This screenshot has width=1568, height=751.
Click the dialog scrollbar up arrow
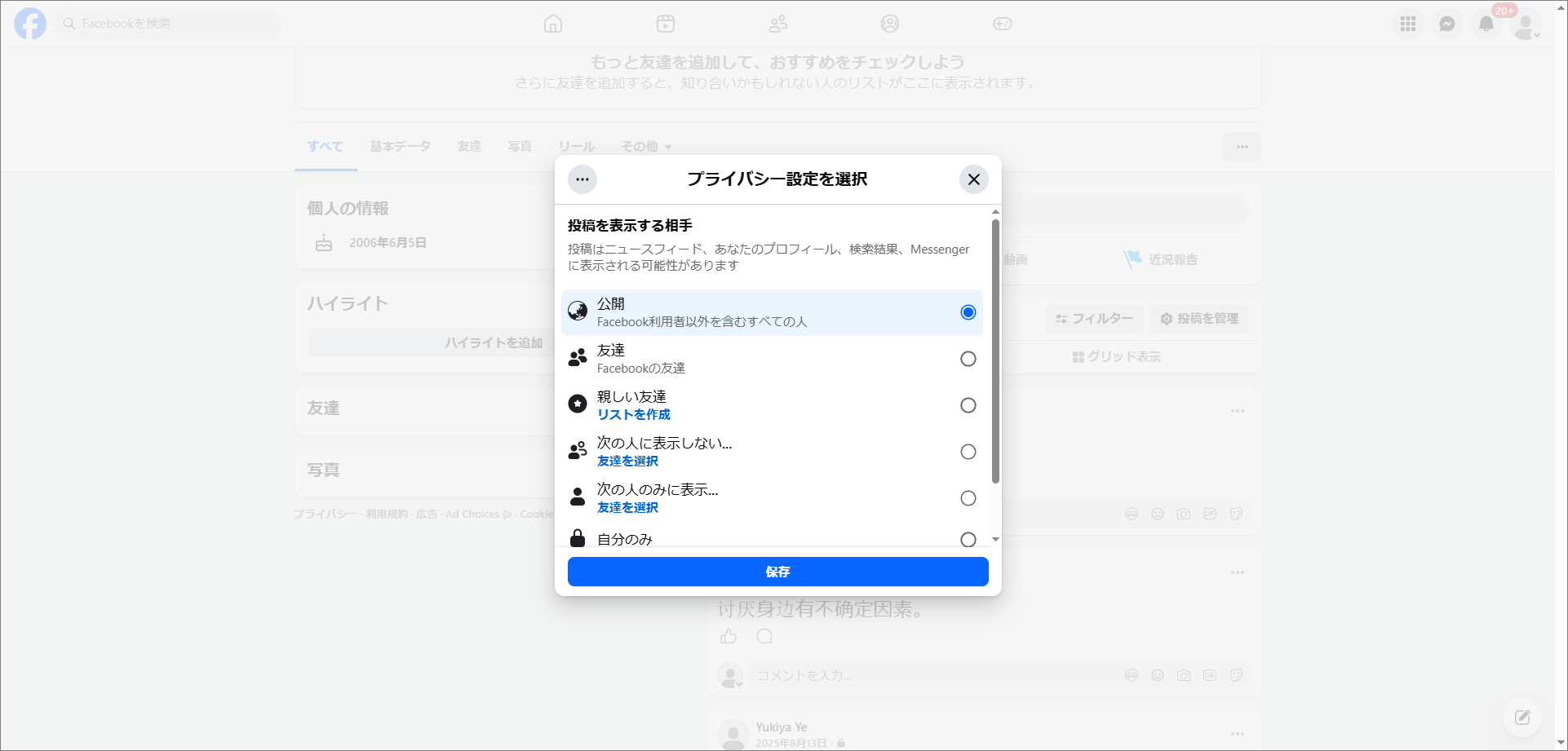click(995, 212)
